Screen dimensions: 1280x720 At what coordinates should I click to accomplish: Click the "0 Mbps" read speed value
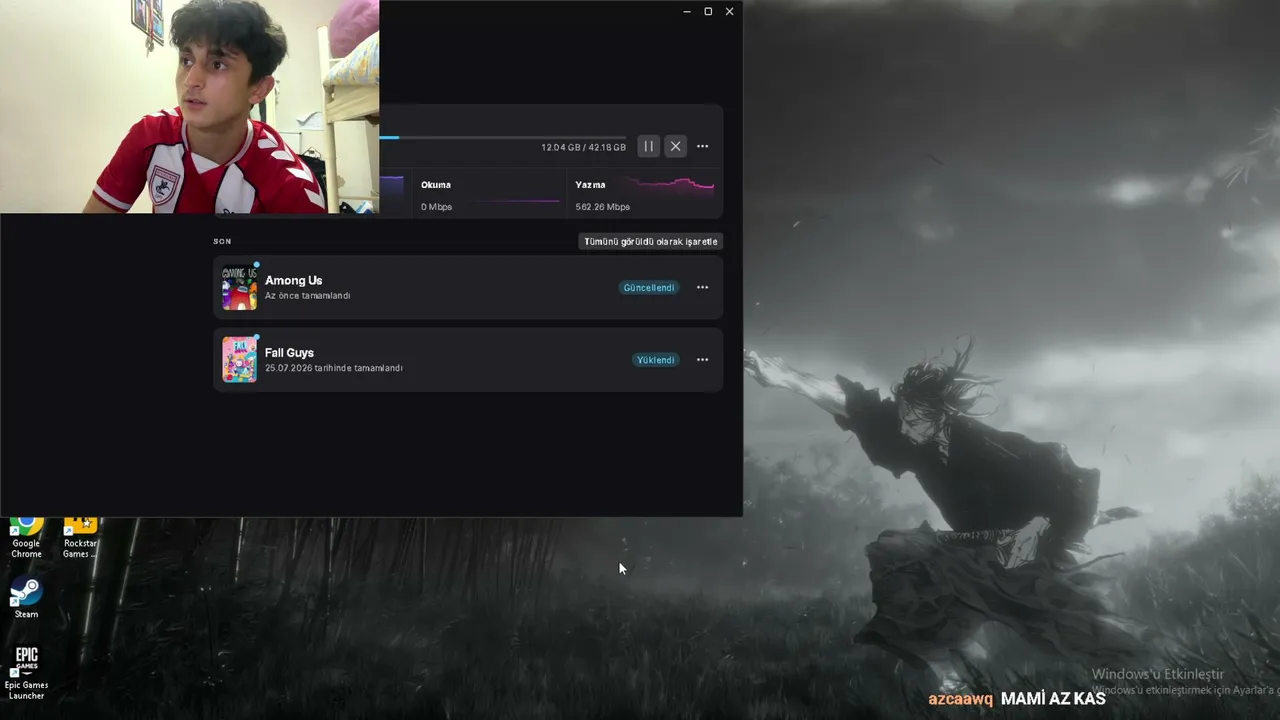pyautogui.click(x=436, y=207)
